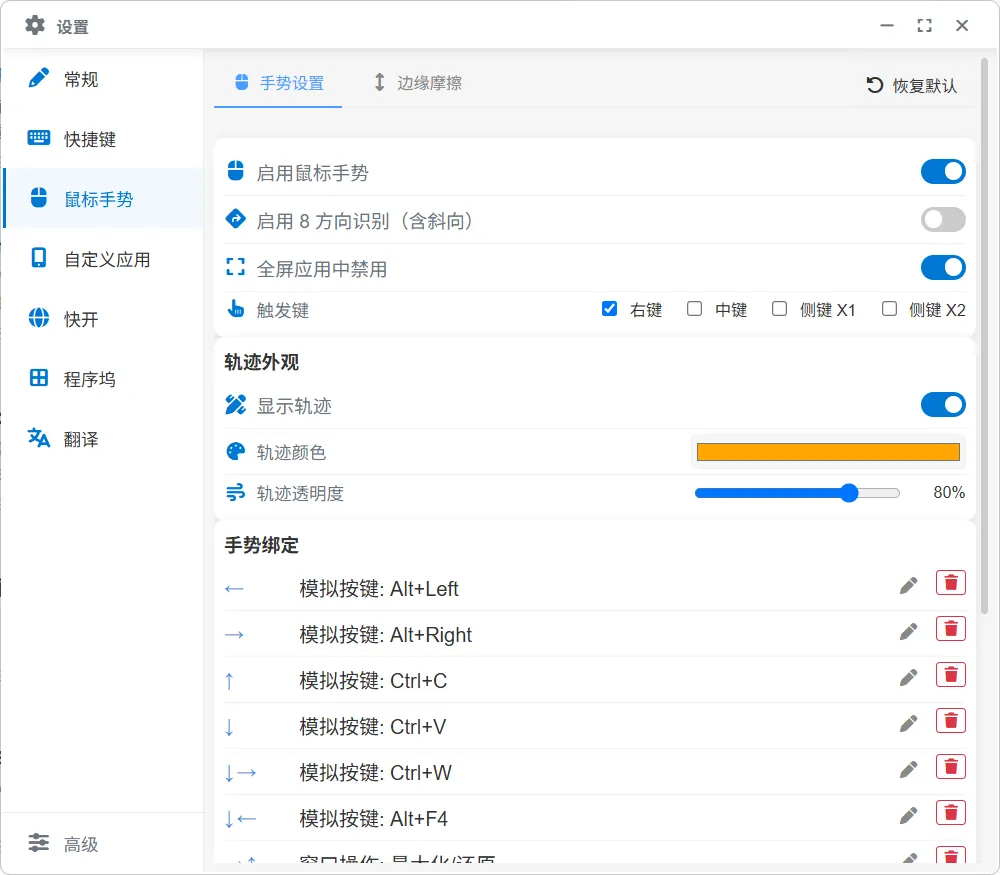This screenshot has width=1000, height=875.
Task: Select the 模拟按键: Alt+Left row text
Action: coord(379,589)
